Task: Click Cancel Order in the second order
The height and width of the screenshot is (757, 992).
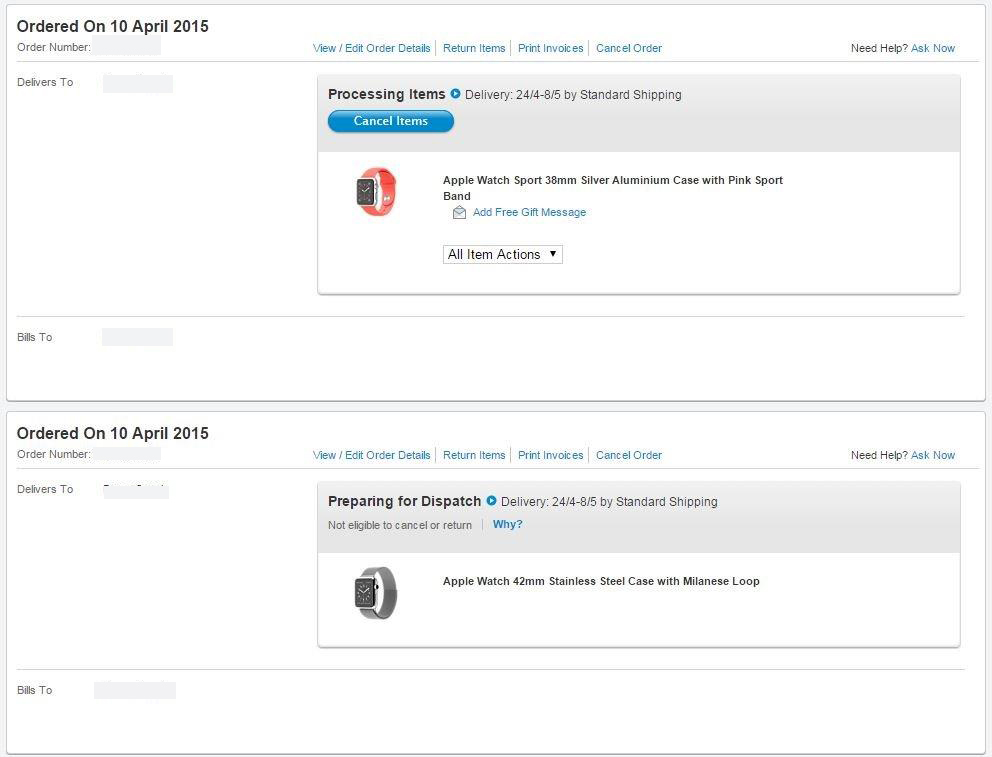Action: 629,455
